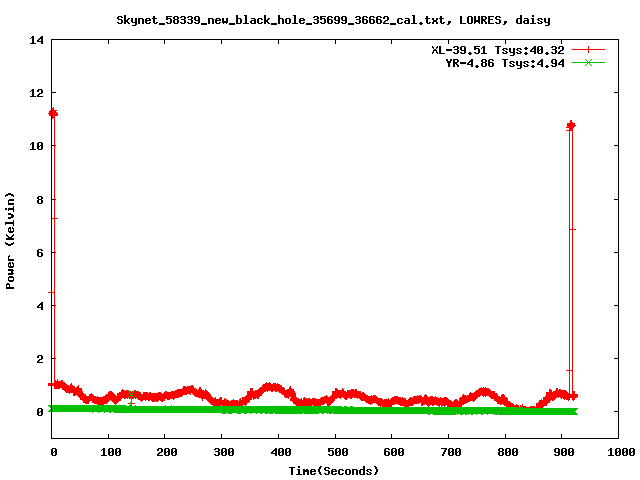Viewport: 640px width, 480px height.
Task: Click the x-axis tick label 900
Action: point(564,452)
